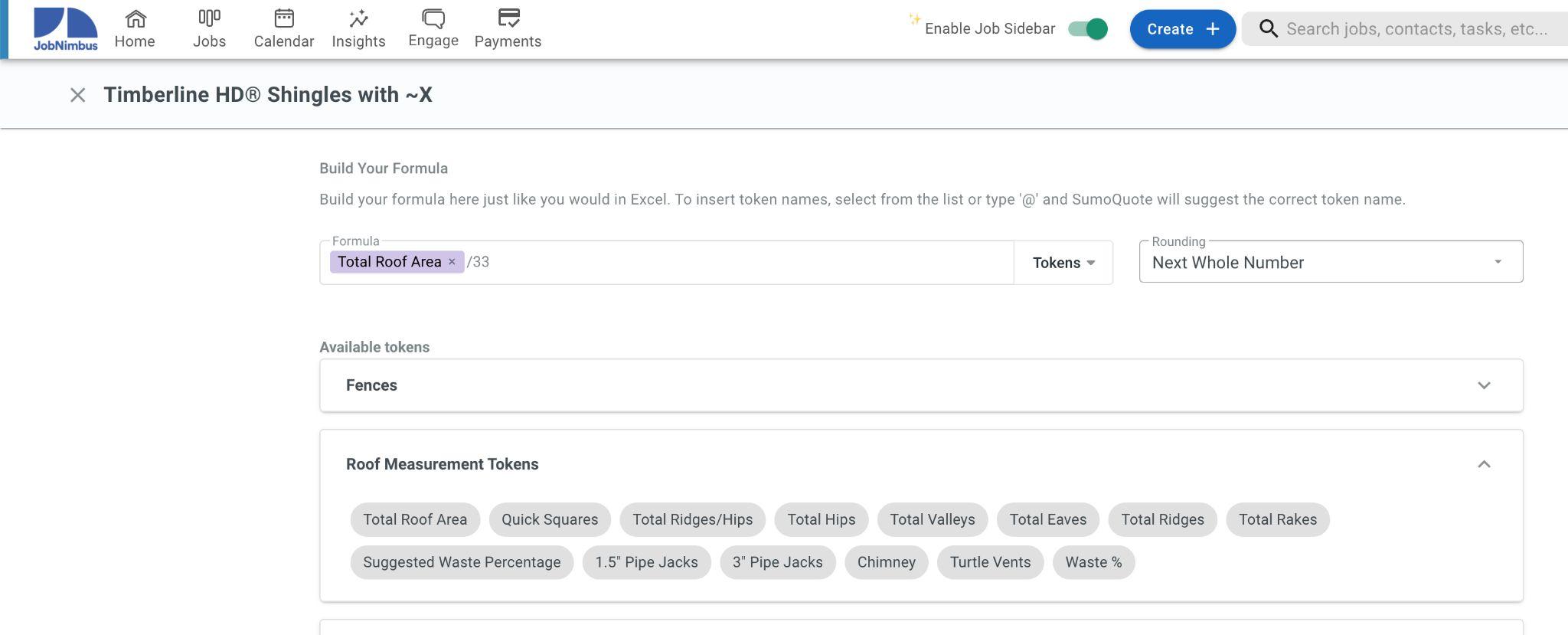The image size is (1568, 635).
Task: Click the Timberline HD® Shingles title text
Action: tap(268, 95)
